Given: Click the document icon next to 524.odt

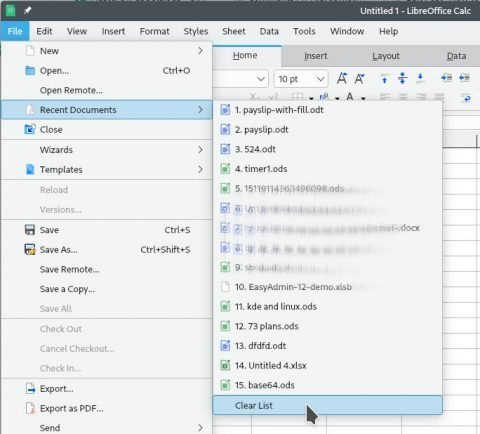Looking at the screenshot, I should [225, 149].
